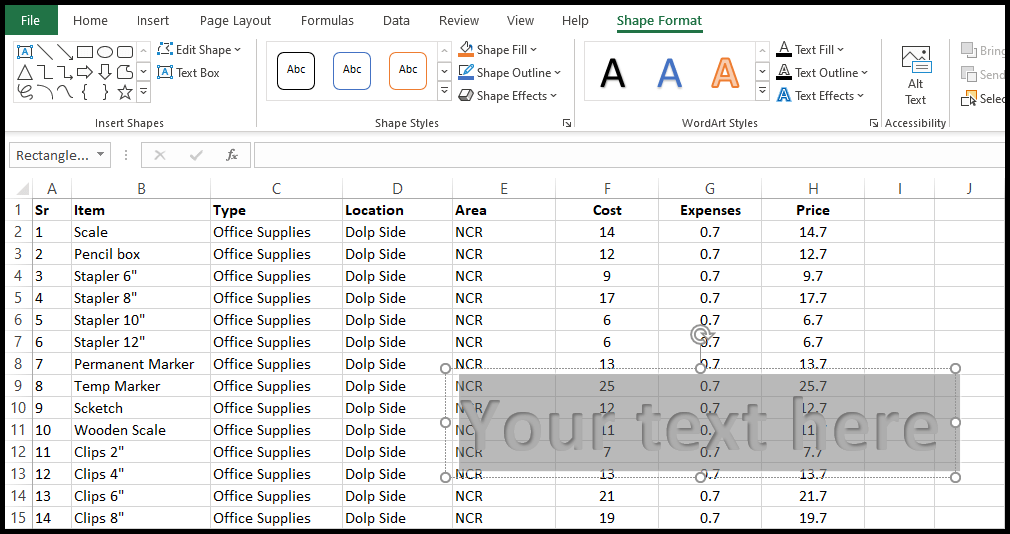Open the Shape Effects dropdown
The width and height of the screenshot is (1010, 534).
pos(507,96)
